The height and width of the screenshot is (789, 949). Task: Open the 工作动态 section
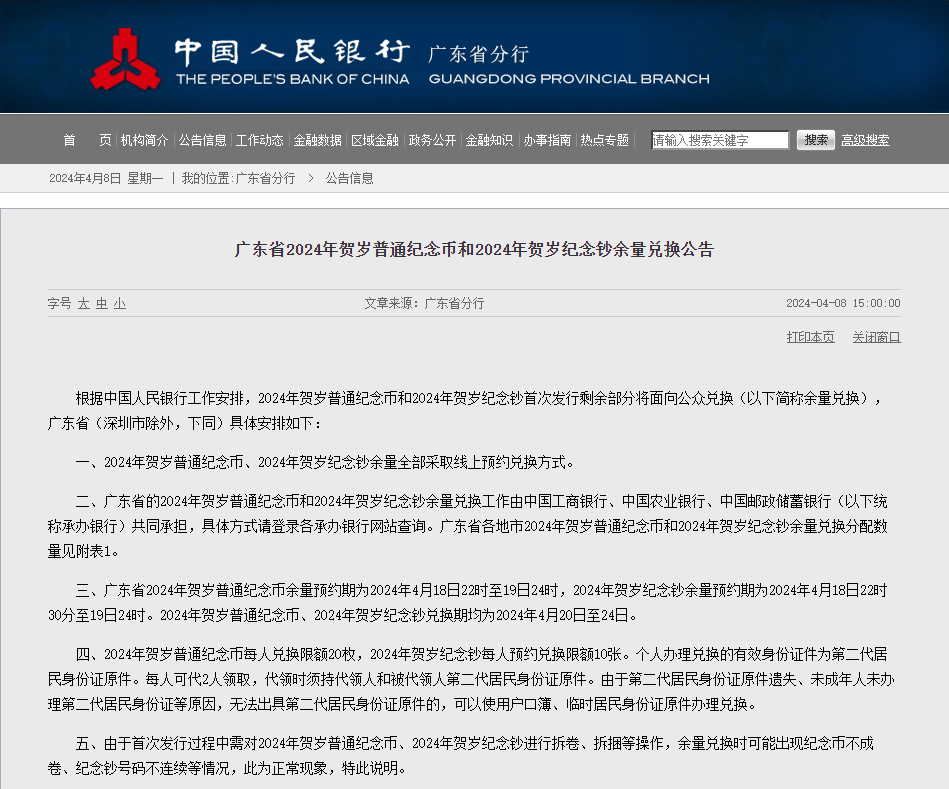[260, 140]
